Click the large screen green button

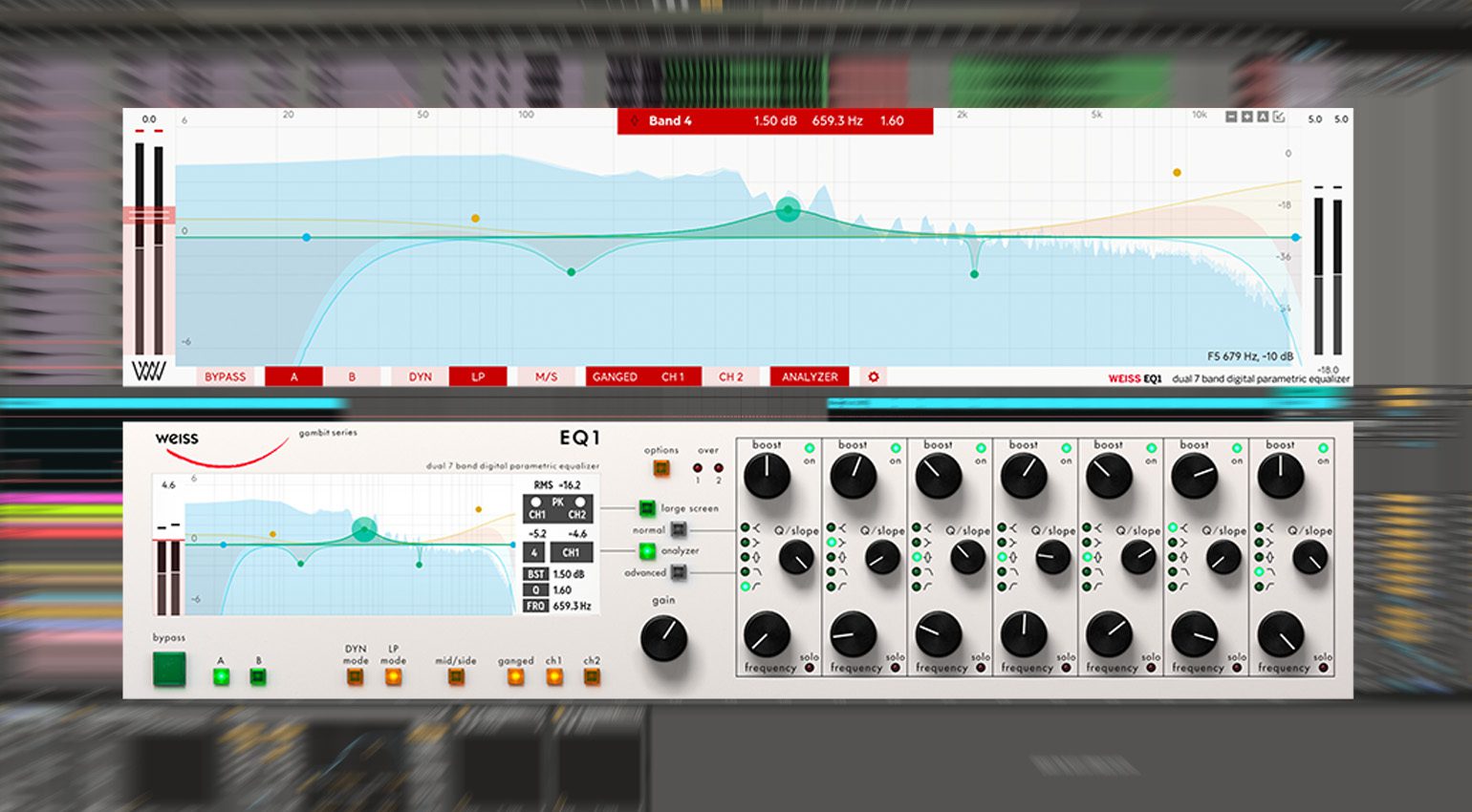tap(647, 508)
